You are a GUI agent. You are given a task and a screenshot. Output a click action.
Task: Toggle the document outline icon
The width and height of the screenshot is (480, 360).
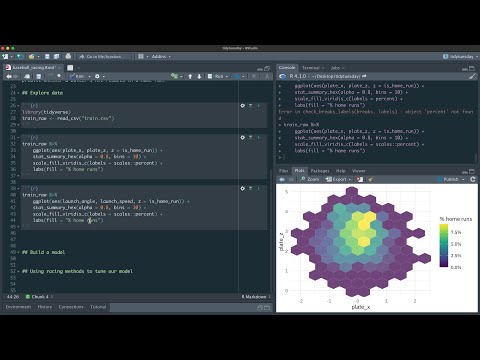pyautogui.click(x=267, y=76)
